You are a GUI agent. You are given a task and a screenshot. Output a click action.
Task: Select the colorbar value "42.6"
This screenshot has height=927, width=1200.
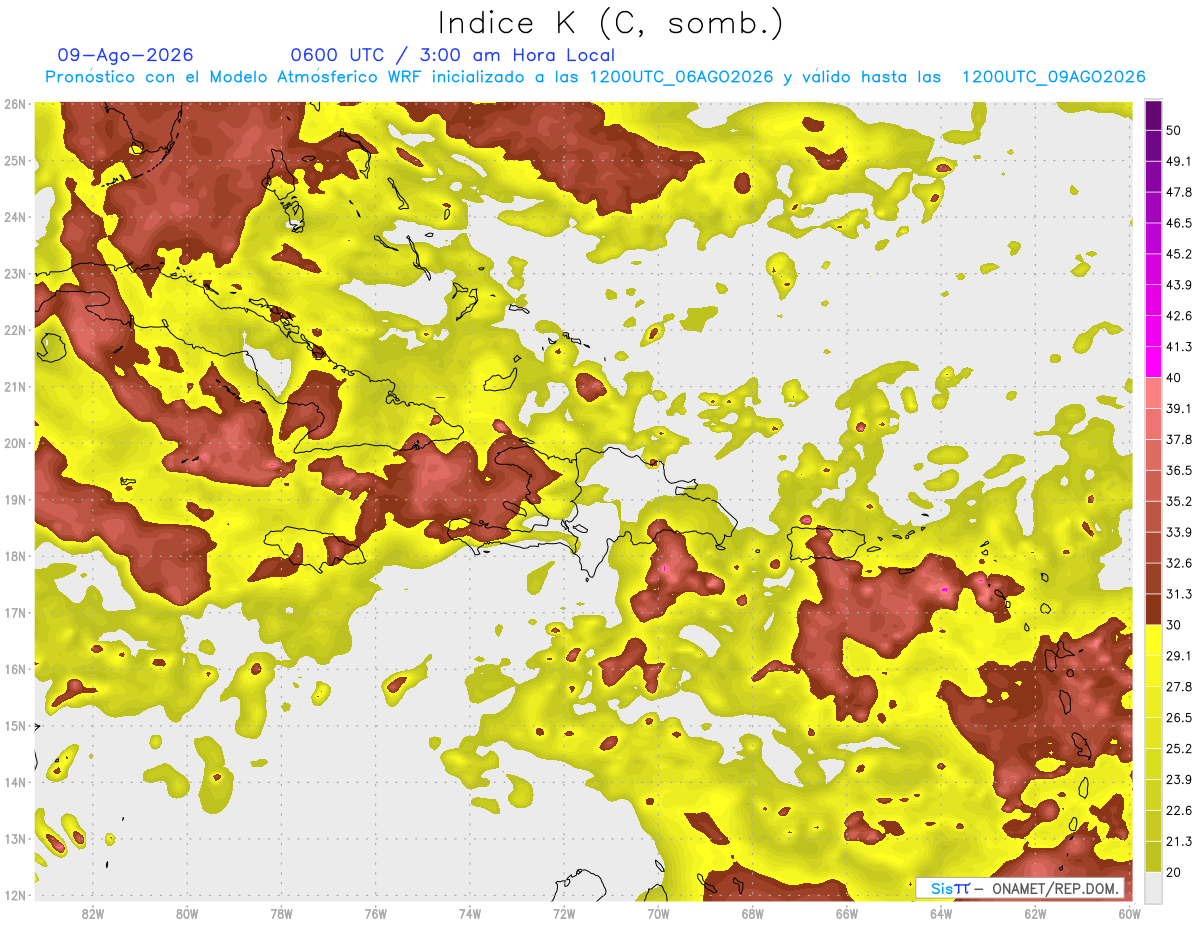pyautogui.click(x=1180, y=316)
